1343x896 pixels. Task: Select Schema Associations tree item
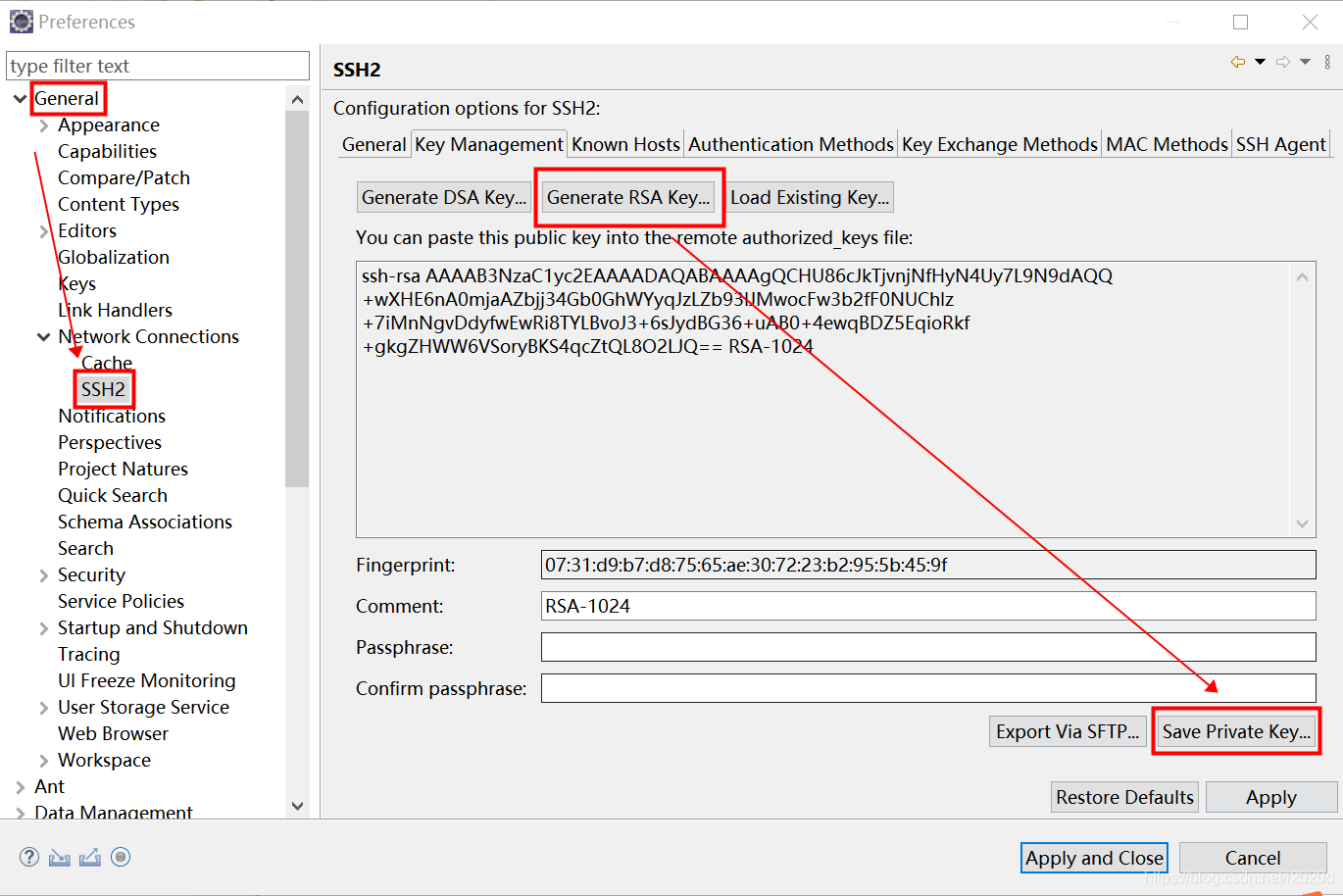point(145,522)
